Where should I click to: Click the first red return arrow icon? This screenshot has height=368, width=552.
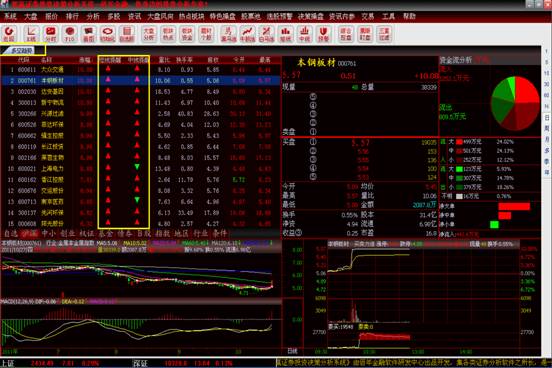tap(9, 34)
